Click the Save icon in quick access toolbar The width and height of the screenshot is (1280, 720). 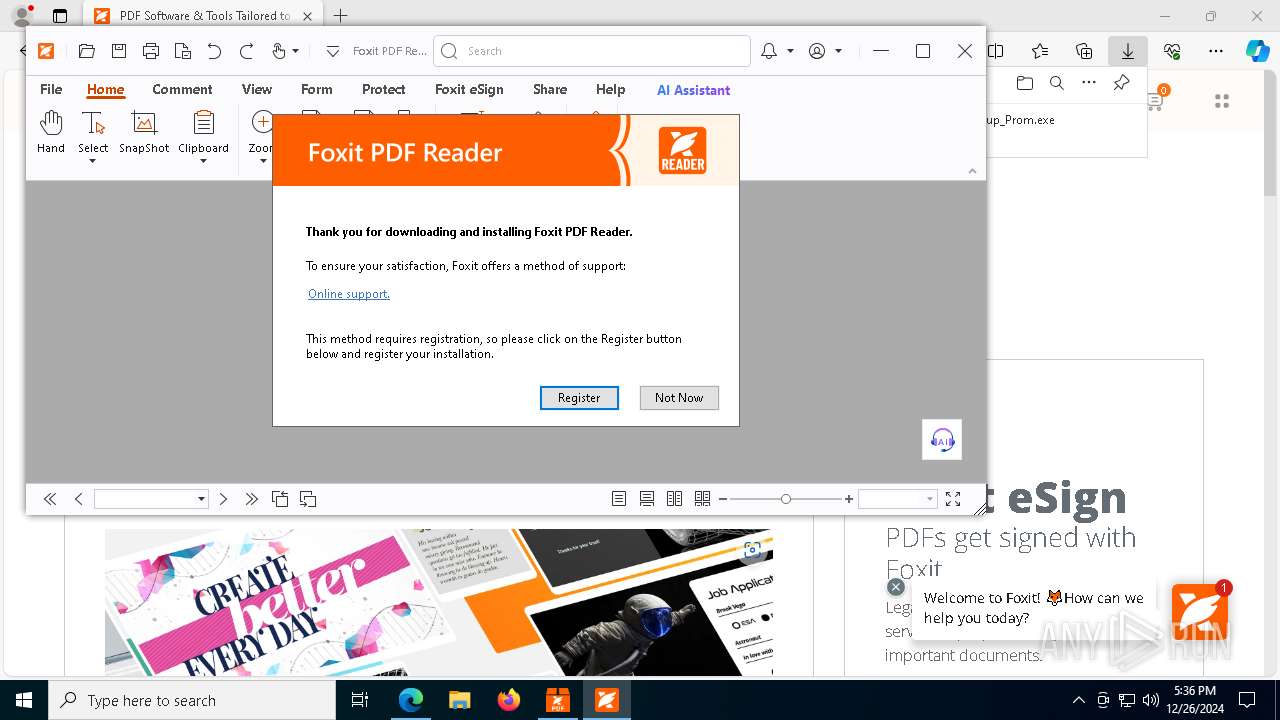[119, 51]
